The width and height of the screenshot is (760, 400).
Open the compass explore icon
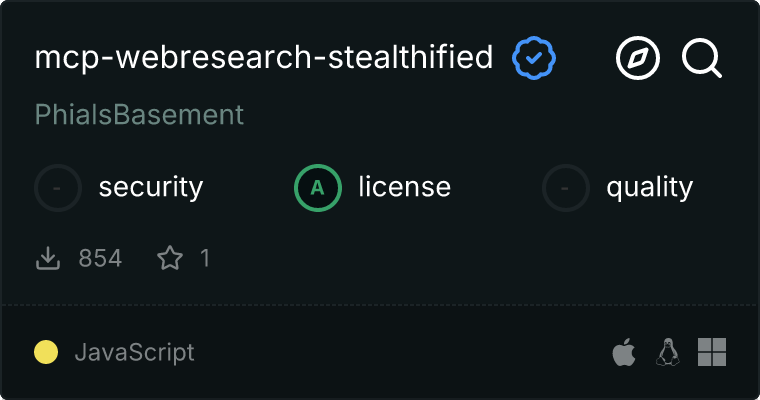coord(638,59)
